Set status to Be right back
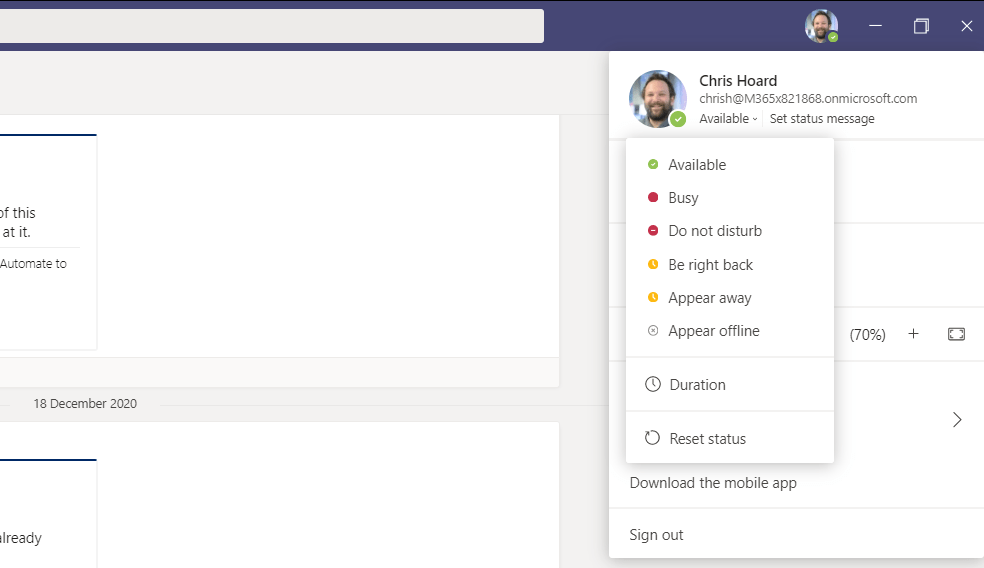The width and height of the screenshot is (984, 568). [710, 265]
